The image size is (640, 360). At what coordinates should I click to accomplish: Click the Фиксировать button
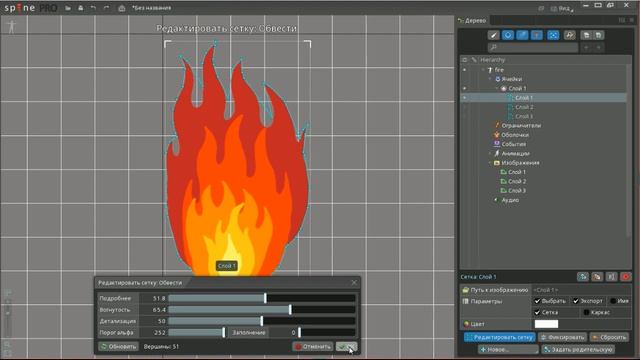click(x=563, y=337)
